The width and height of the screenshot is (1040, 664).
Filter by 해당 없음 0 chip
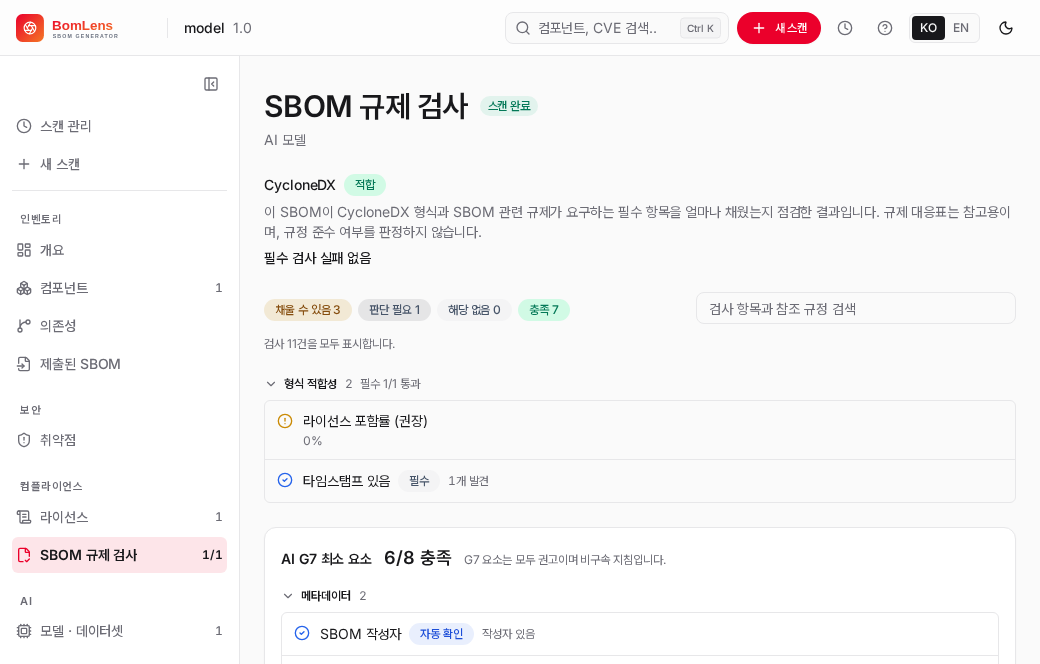pos(474,310)
